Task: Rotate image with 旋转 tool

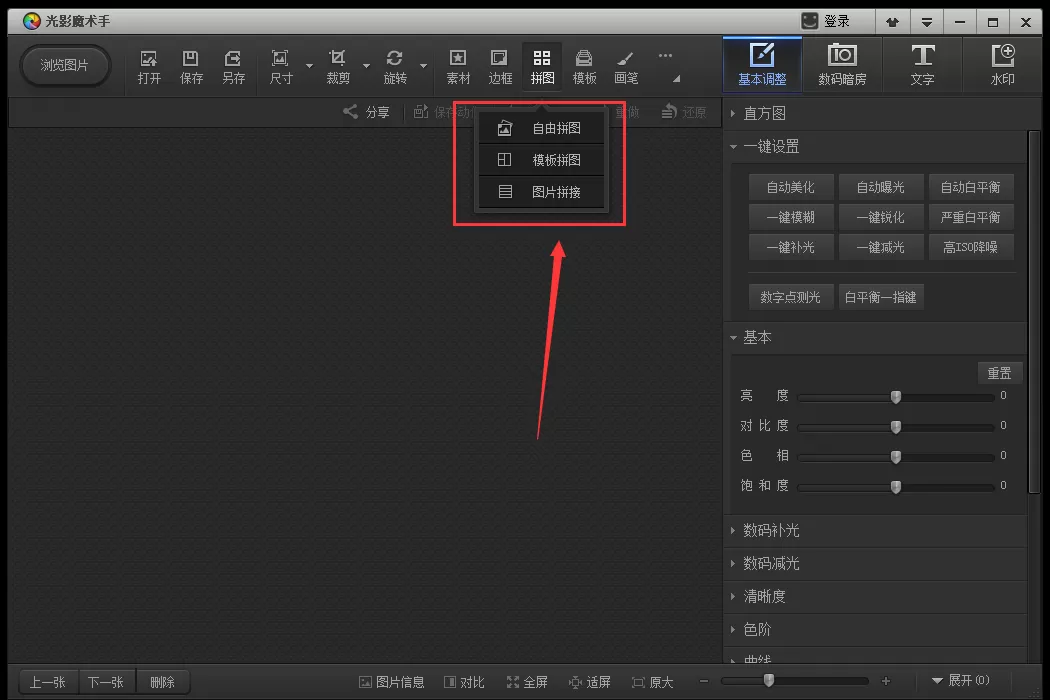Action: pyautogui.click(x=394, y=67)
